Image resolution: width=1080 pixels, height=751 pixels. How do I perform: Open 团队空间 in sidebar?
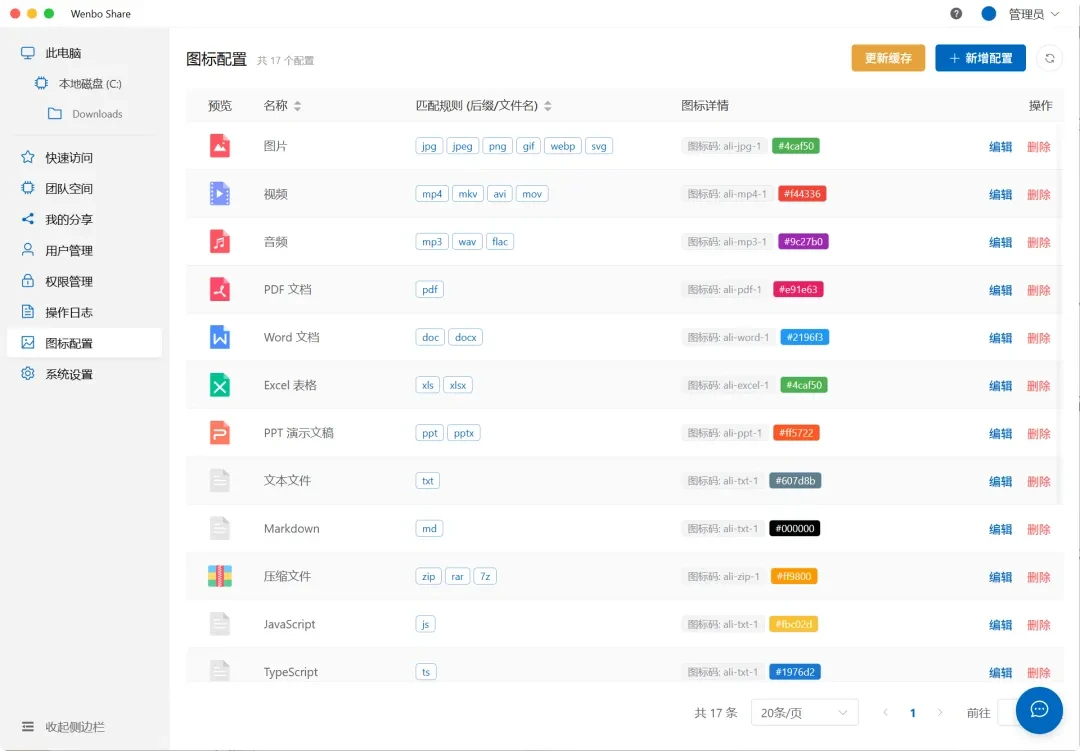[x=84, y=188]
